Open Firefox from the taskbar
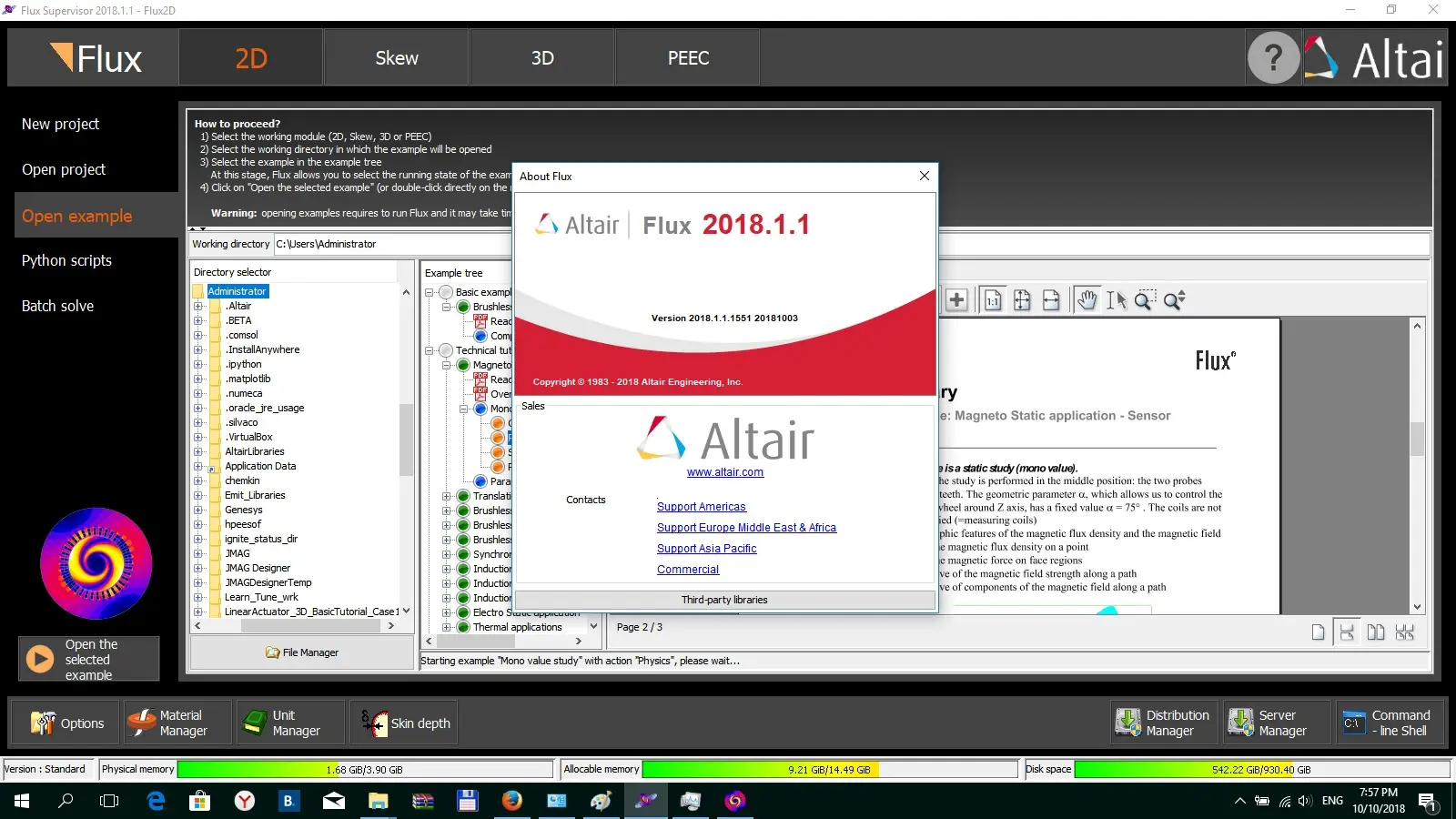1456x819 pixels. (x=512, y=801)
